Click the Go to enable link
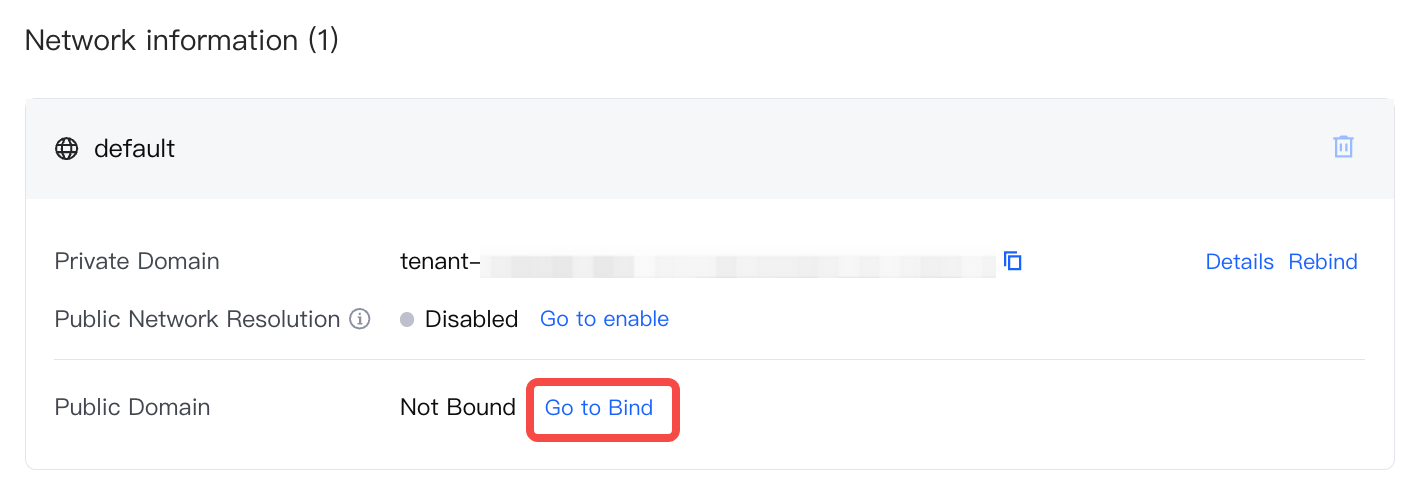The height and width of the screenshot is (488, 1414). 604,319
